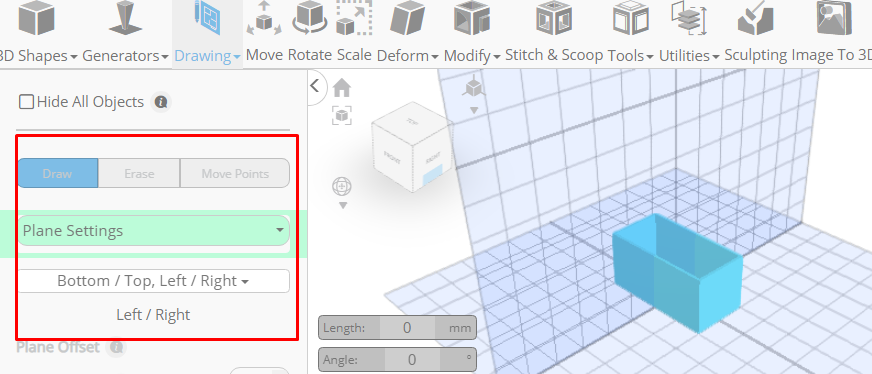Choose the Left / Right plane option
The image size is (872, 374).
(x=153, y=315)
